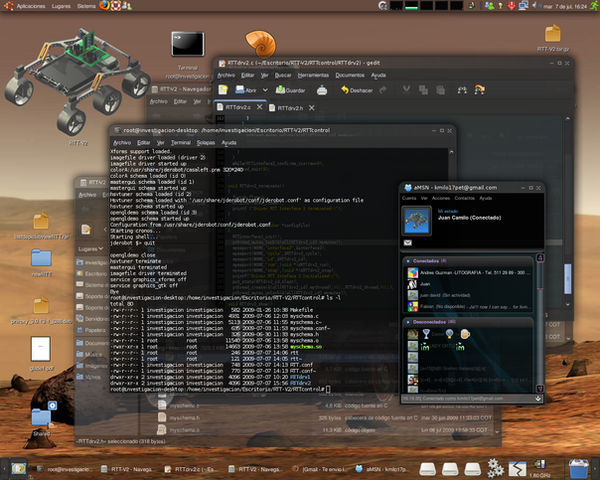Open aMSN mail inbox envelope icon
Screen dimensions: 600x480
408,243
